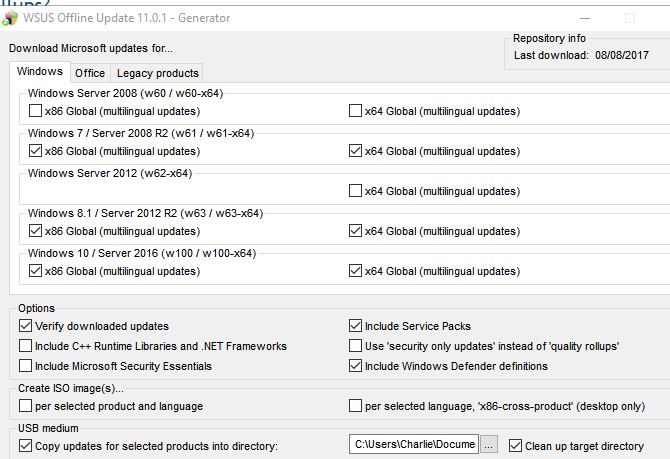Viewport: 670px width, 459px height.
Task: Disable Windows 10 x64 Global updates
Action: coord(356,271)
